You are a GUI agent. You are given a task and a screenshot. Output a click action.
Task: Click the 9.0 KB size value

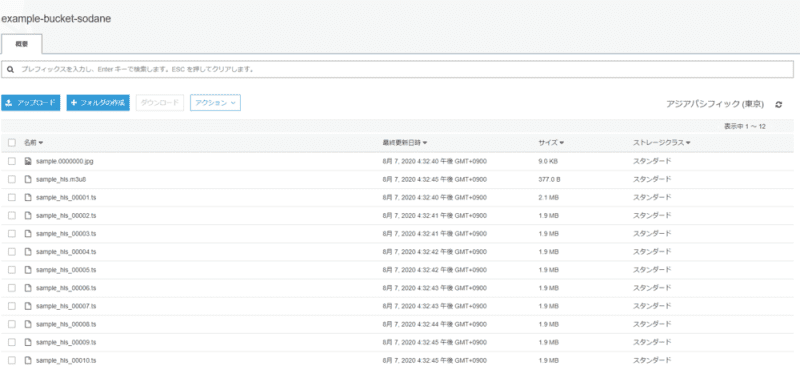[548, 161]
